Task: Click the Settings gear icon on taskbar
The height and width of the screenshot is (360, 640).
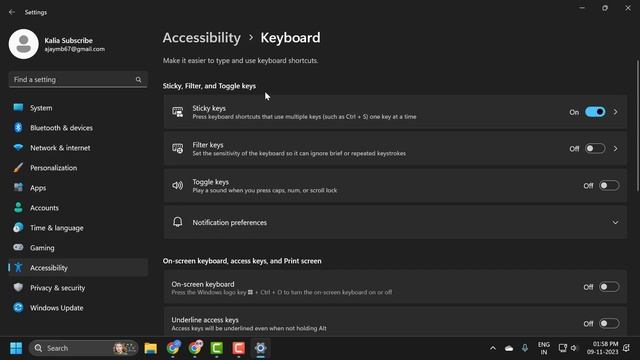Action: [x=260, y=348]
